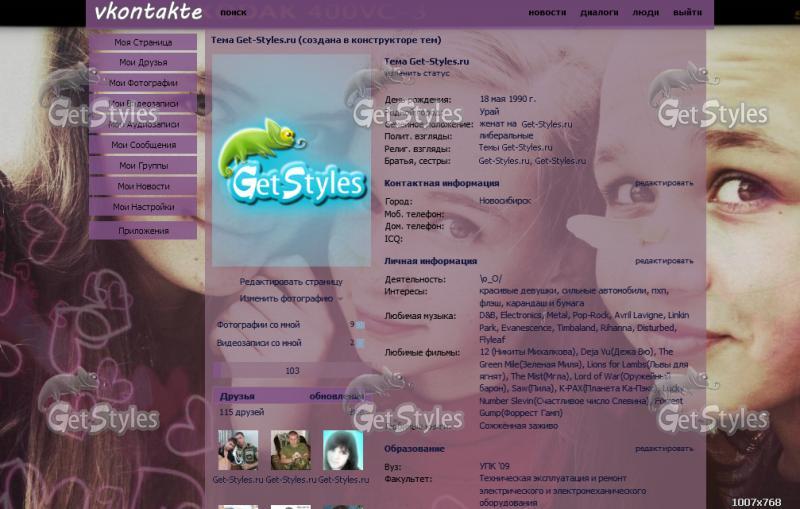The width and height of the screenshot is (800, 509).
Task: Open Моя Страница sidebar item
Action: coord(143,42)
